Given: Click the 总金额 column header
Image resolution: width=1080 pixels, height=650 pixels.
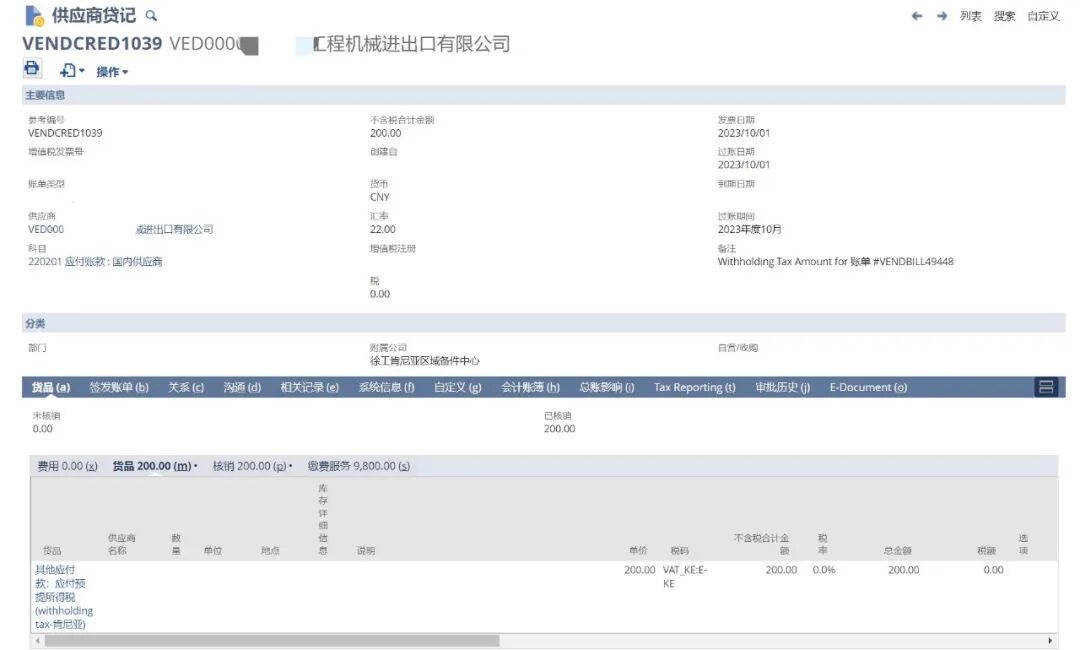Looking at the screenshot, I should pos(897,551).
